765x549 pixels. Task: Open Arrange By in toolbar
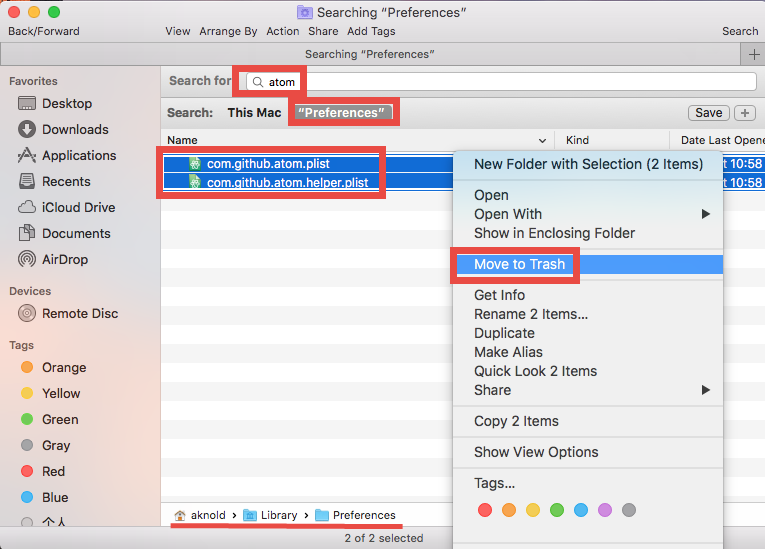pyautogui.click(x=228, y=31)
